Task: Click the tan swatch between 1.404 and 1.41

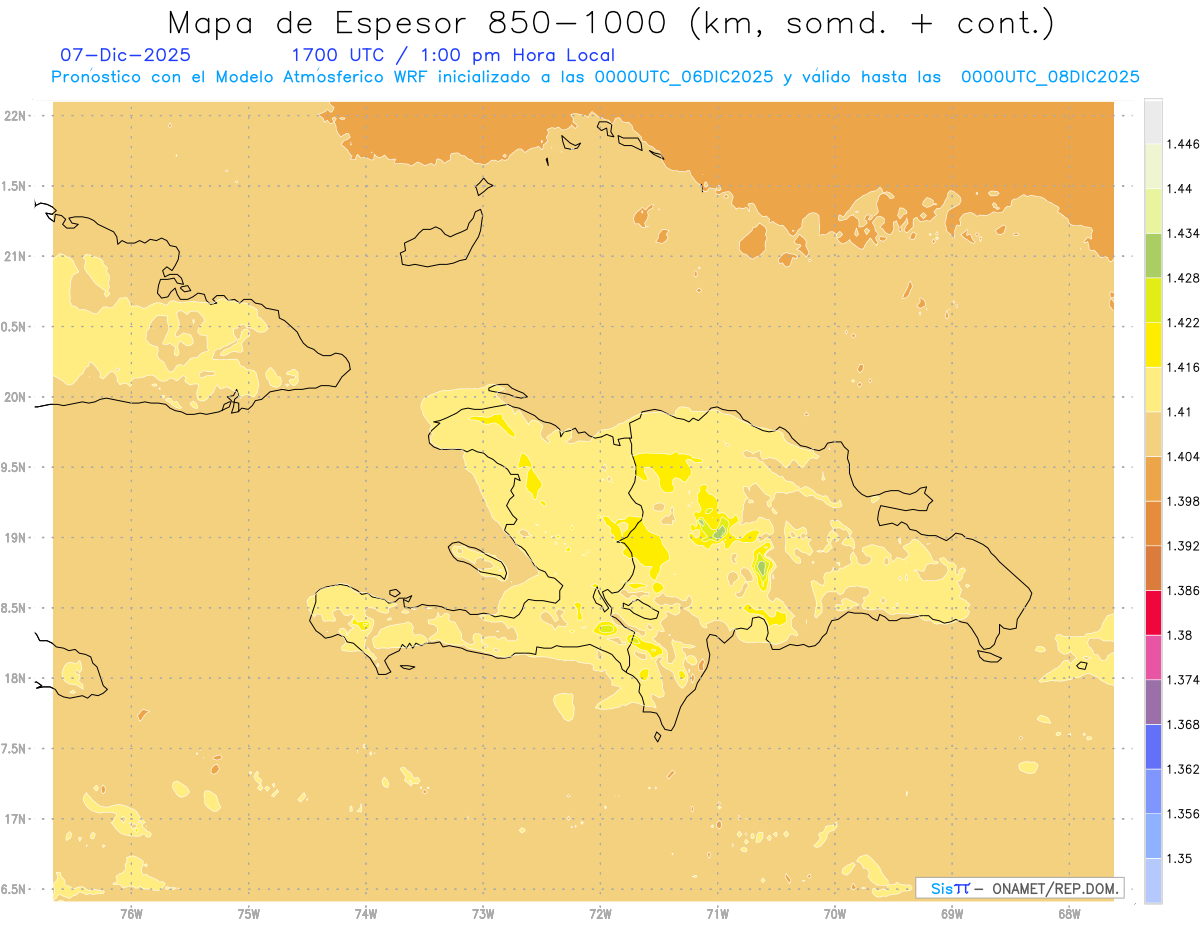Action: click(x=1153, y=434)
